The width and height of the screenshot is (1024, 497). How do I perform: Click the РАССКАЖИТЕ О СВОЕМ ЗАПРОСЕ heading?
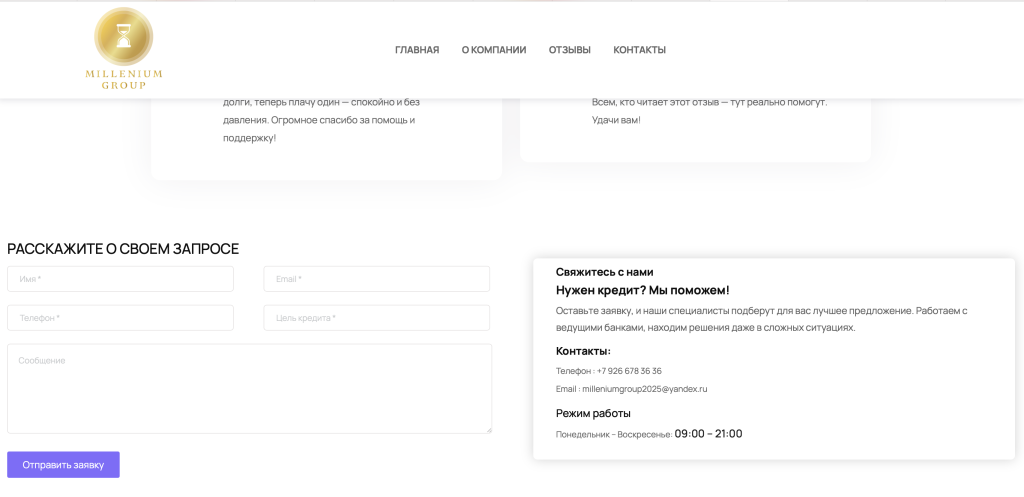(x=123, y=249)
